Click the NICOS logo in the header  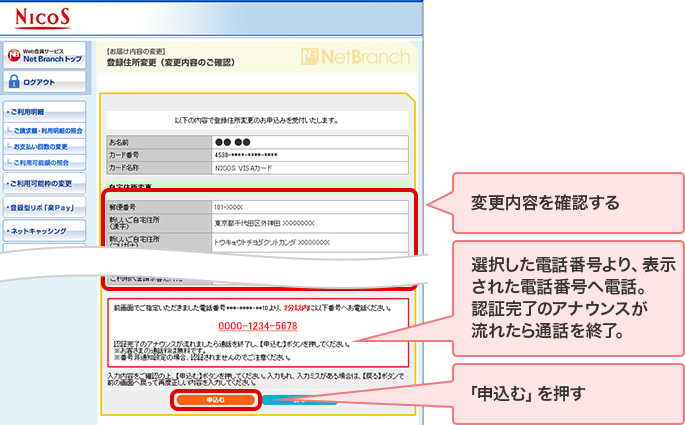coord(43,19)
